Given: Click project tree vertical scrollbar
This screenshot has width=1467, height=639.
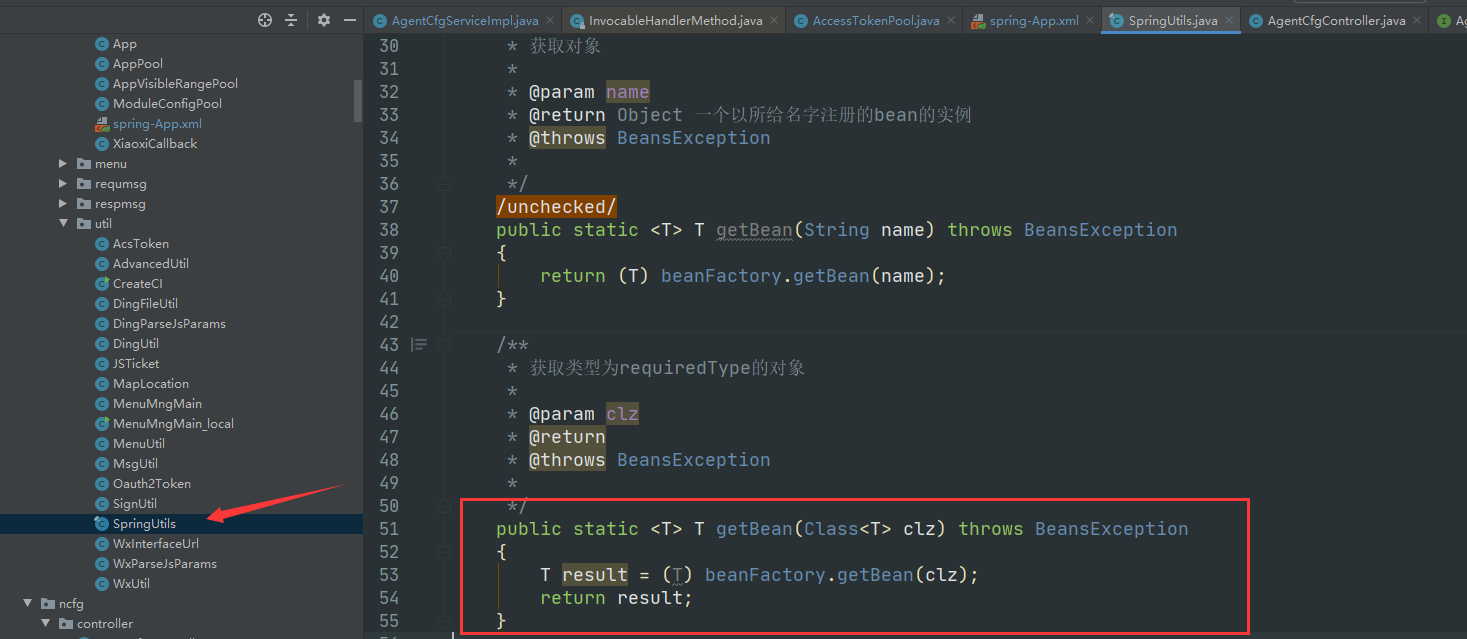Looking at the screenshot, I should [358, 101].
